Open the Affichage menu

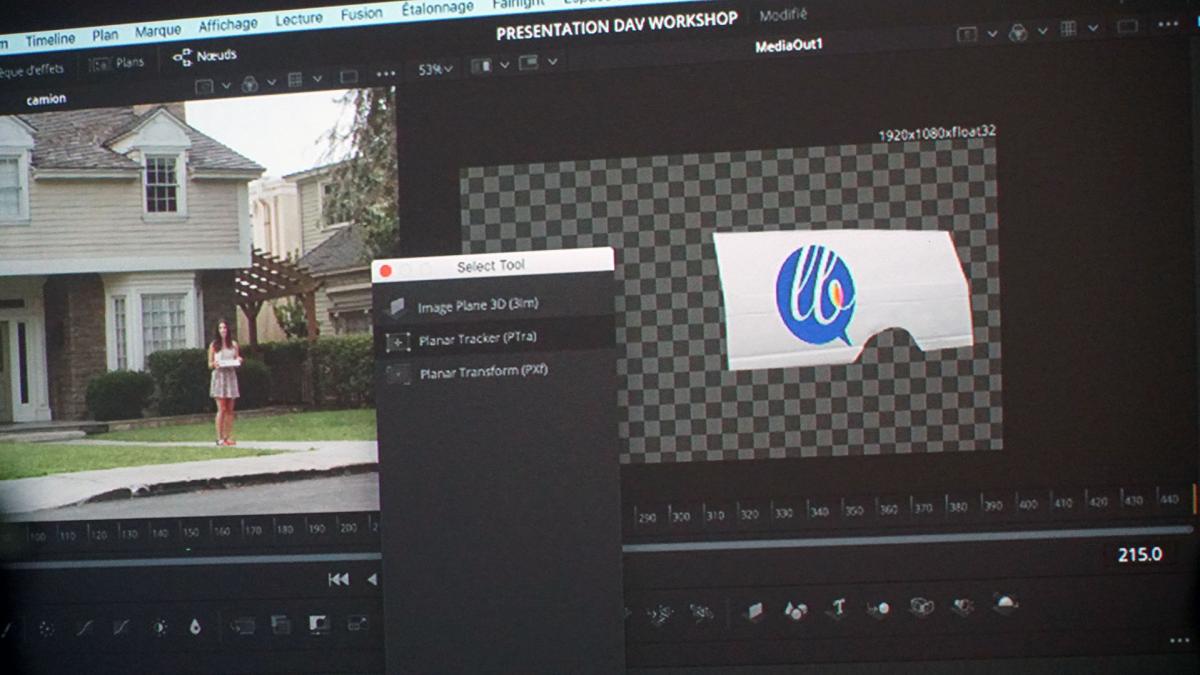coord(228,24)
